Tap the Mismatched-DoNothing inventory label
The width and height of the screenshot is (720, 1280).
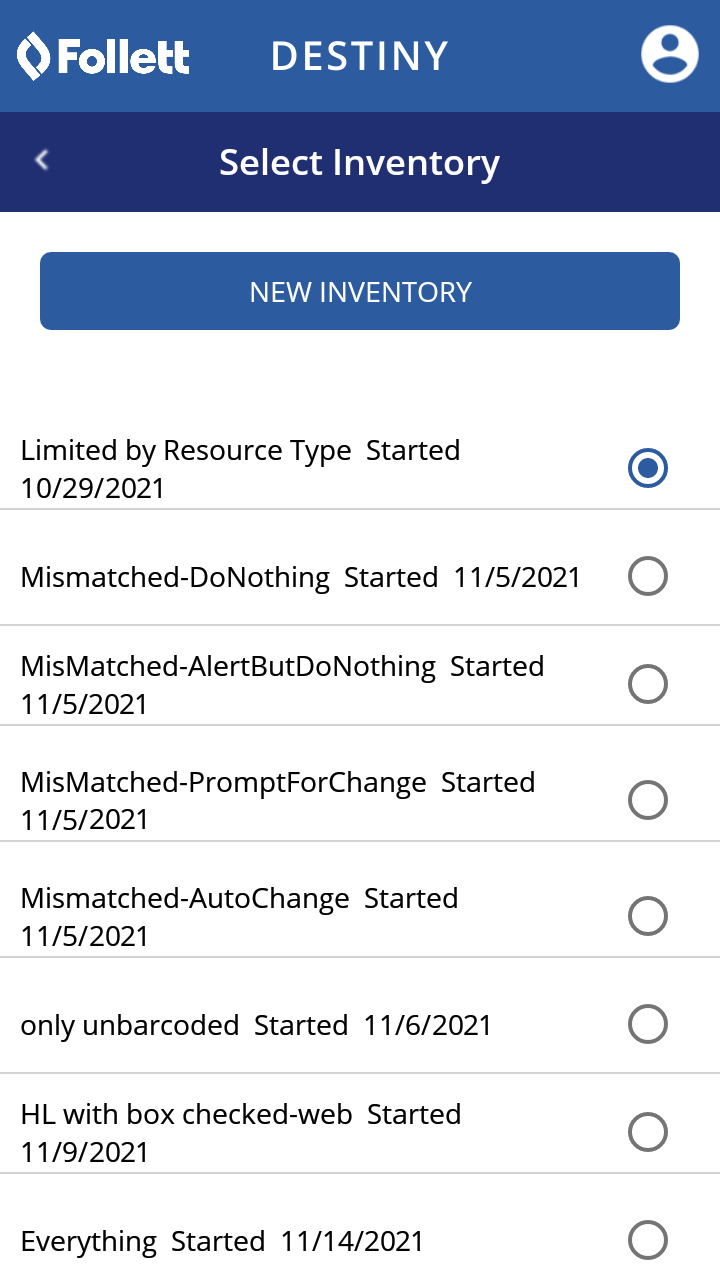coord(300,577)
